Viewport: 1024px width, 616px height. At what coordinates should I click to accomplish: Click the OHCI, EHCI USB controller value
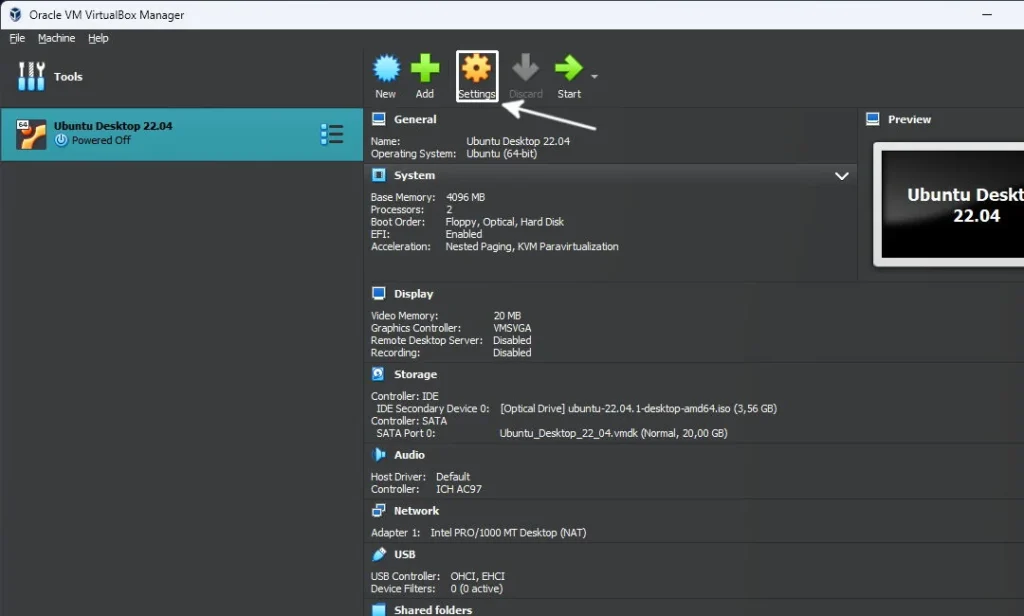(477, 576)
